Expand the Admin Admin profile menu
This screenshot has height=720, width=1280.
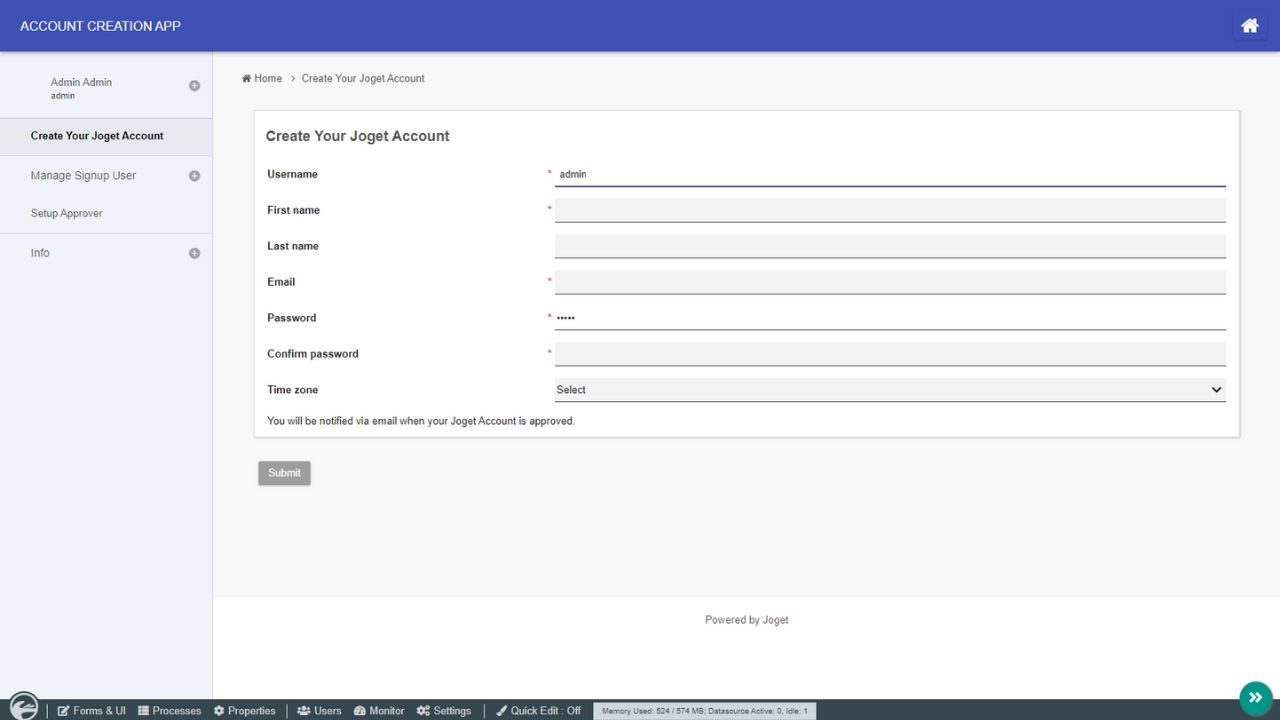pos(194,86)
